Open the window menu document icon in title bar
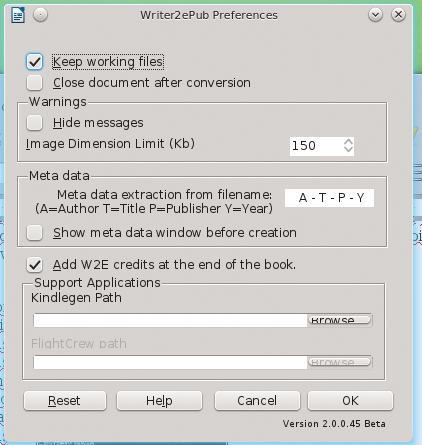Viewport: 422px width, 445px height. 18,15
